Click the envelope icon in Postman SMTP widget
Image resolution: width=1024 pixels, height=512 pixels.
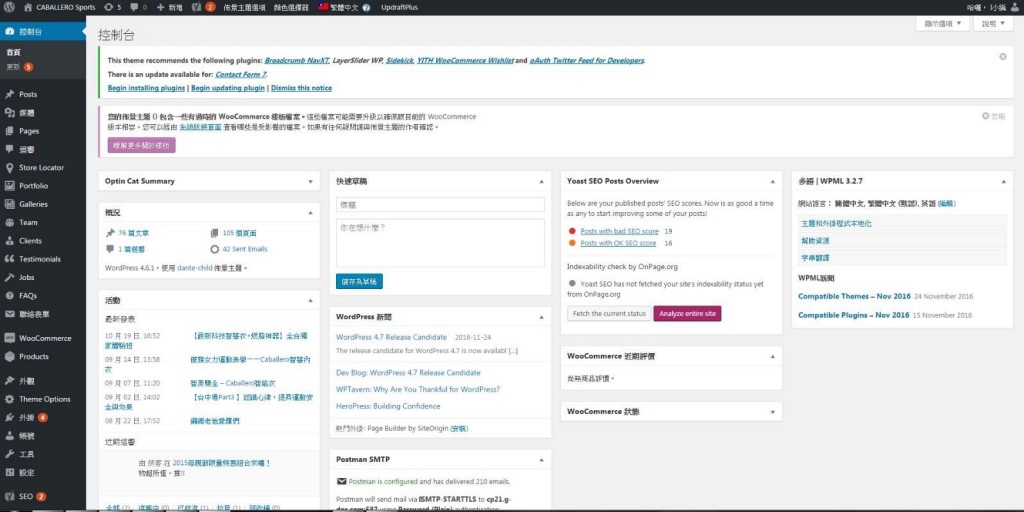(x=341, y=481)
